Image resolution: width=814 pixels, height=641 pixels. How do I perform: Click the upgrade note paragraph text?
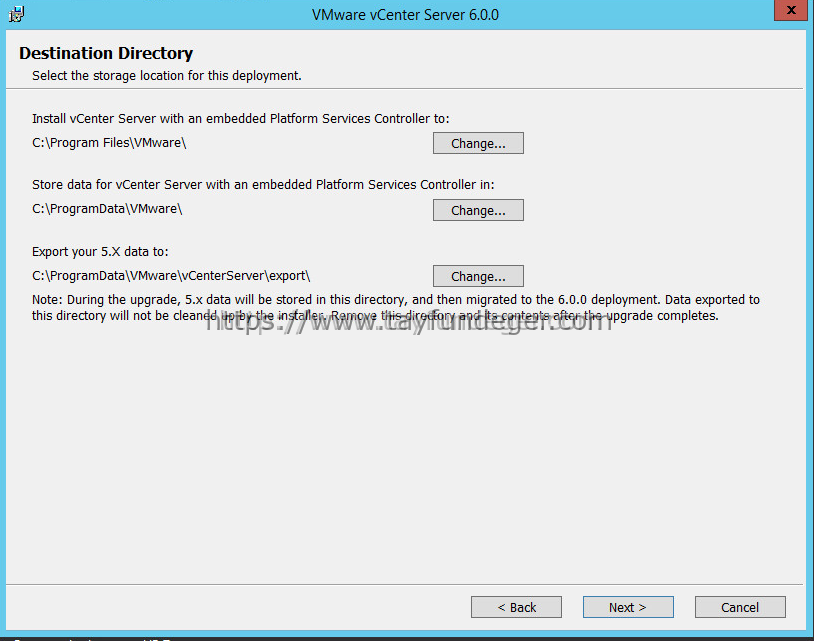point(396,308)
